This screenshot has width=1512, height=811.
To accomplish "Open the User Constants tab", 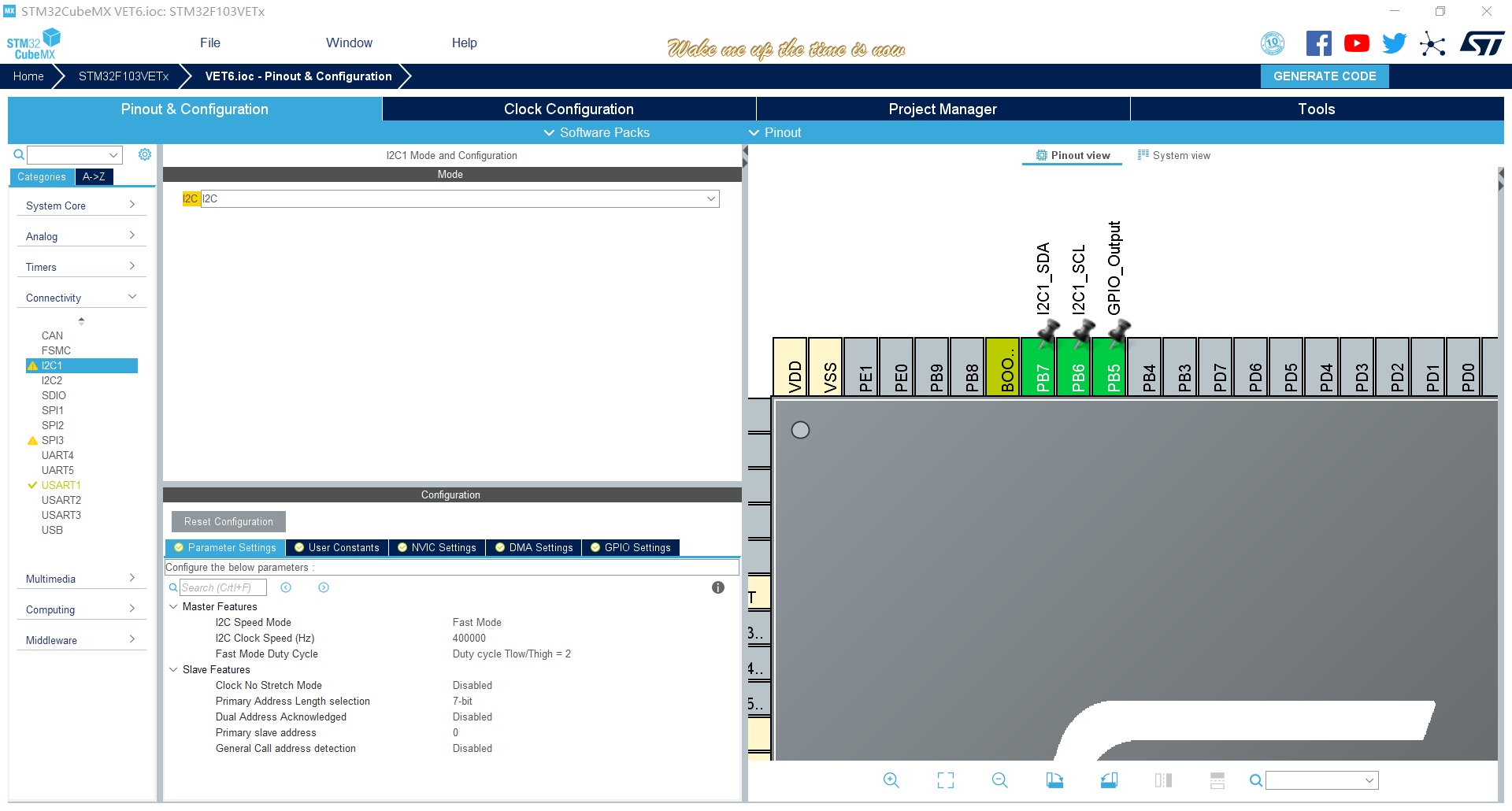I will pos(337,547).
